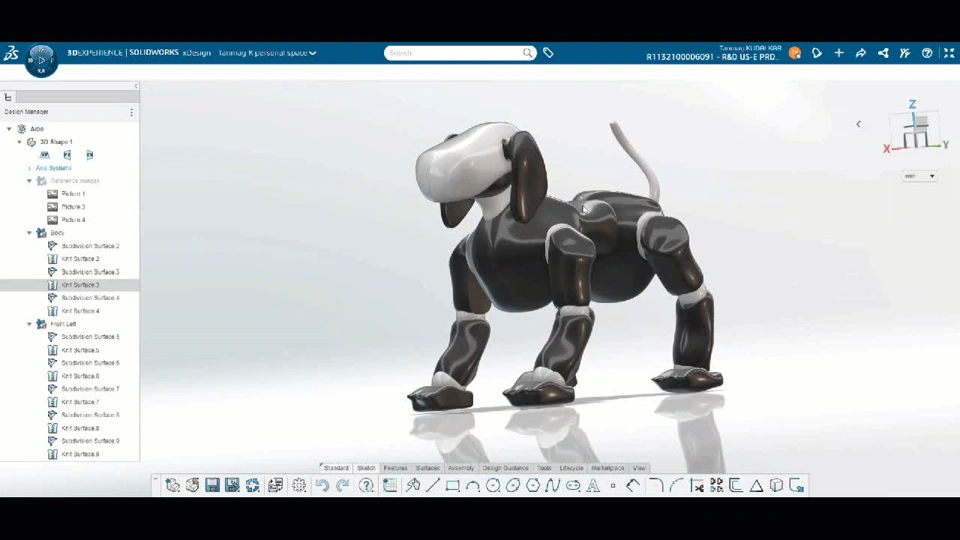Click the YZ plane icon under 3D Shape 1
The width and height of the screenshot is (960, 540).
[x=67, y=155]
